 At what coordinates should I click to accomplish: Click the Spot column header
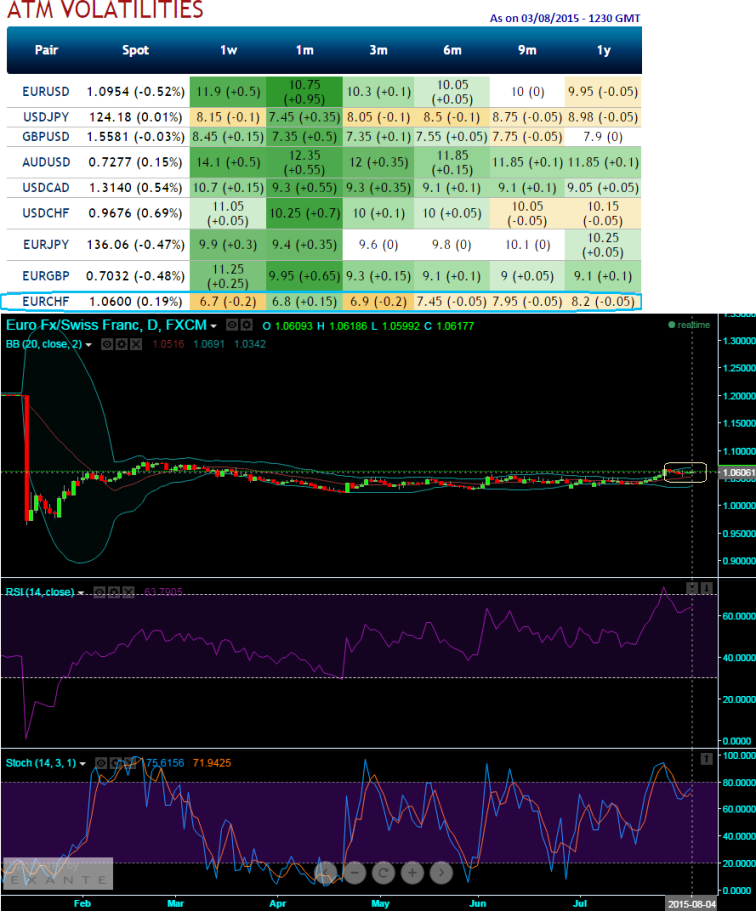(x=136, y=48)
